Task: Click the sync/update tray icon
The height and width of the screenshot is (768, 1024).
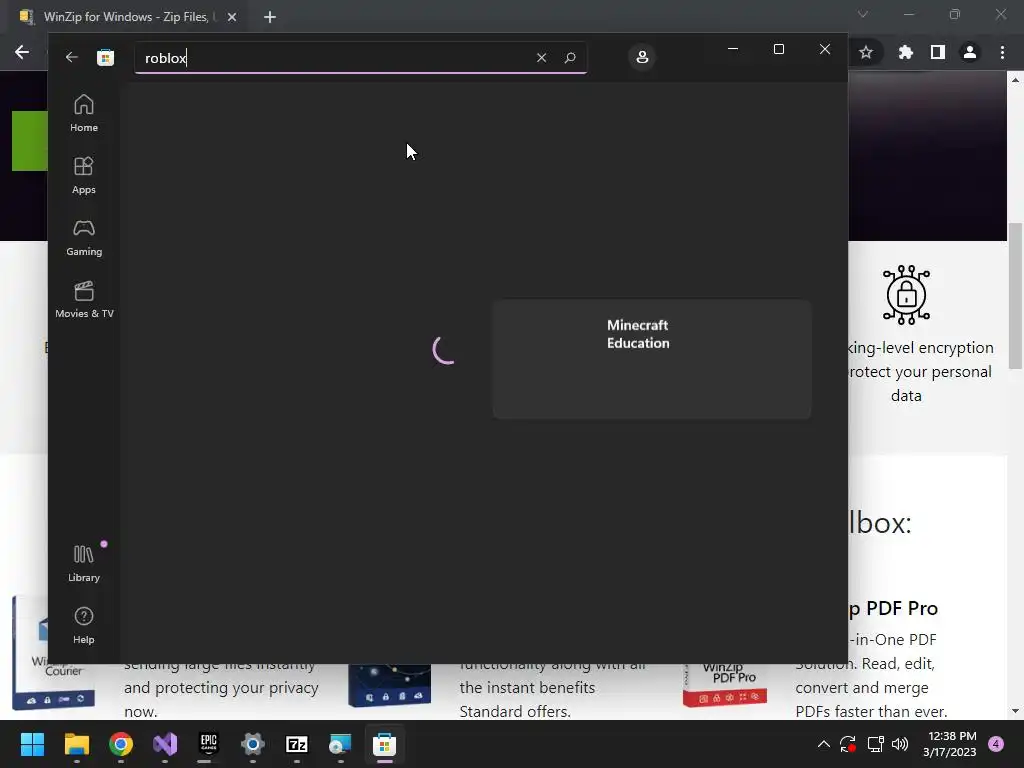Action: pyautogui.click(x=848, y=744)
